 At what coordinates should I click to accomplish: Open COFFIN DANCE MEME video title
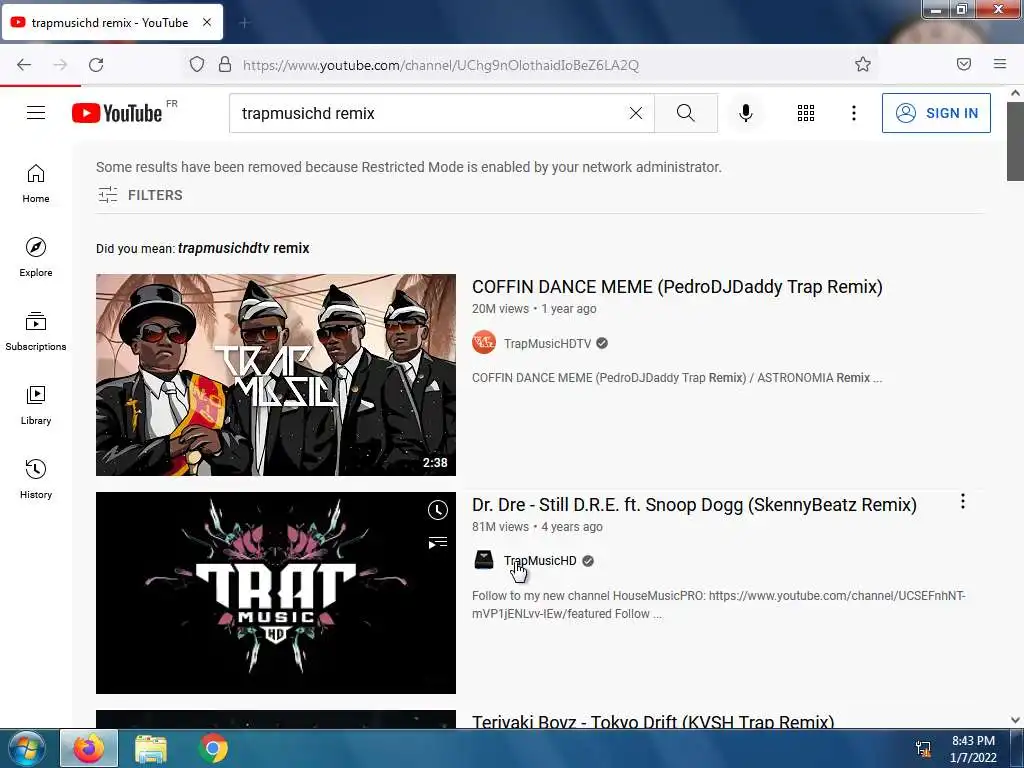(x=677, y=287)
